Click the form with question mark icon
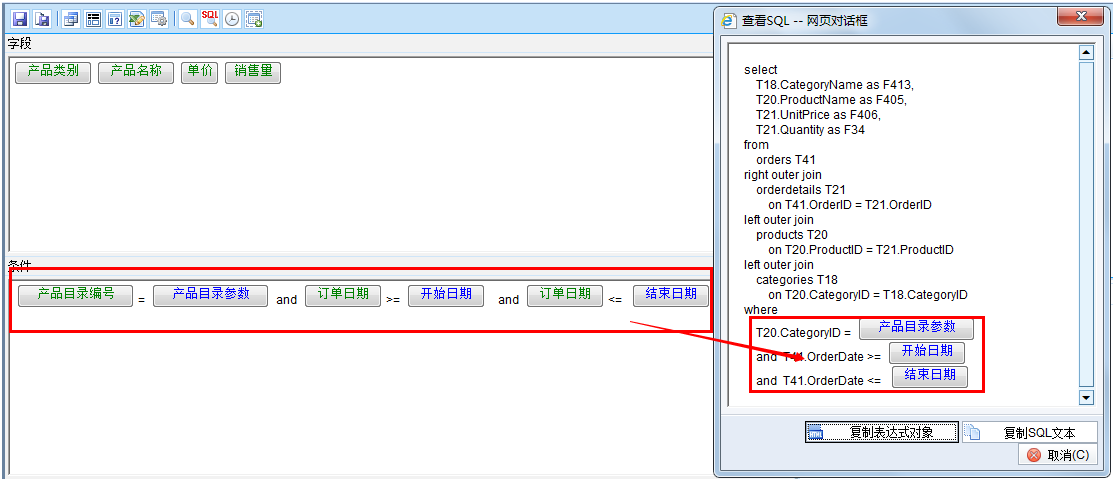1115x481 pixels. 115,19
